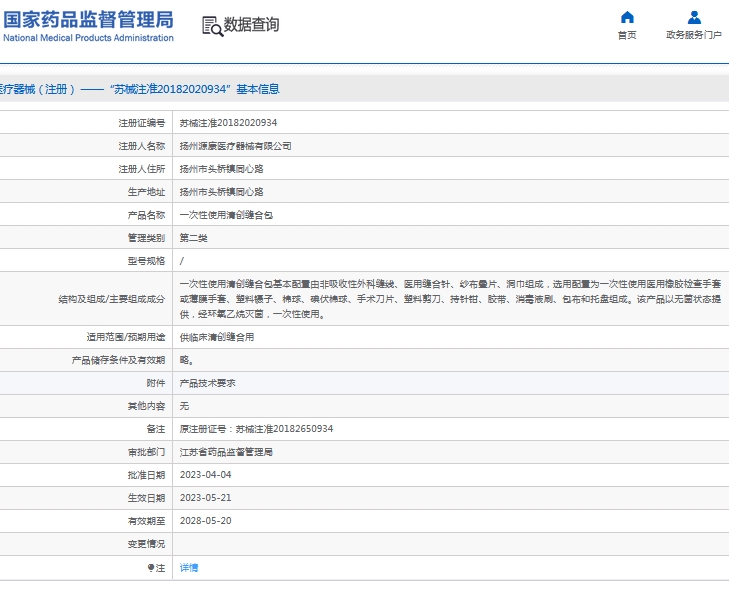Click the 第二类 management category value
Viewport: 729px width, 589px height.
(193, 238)
